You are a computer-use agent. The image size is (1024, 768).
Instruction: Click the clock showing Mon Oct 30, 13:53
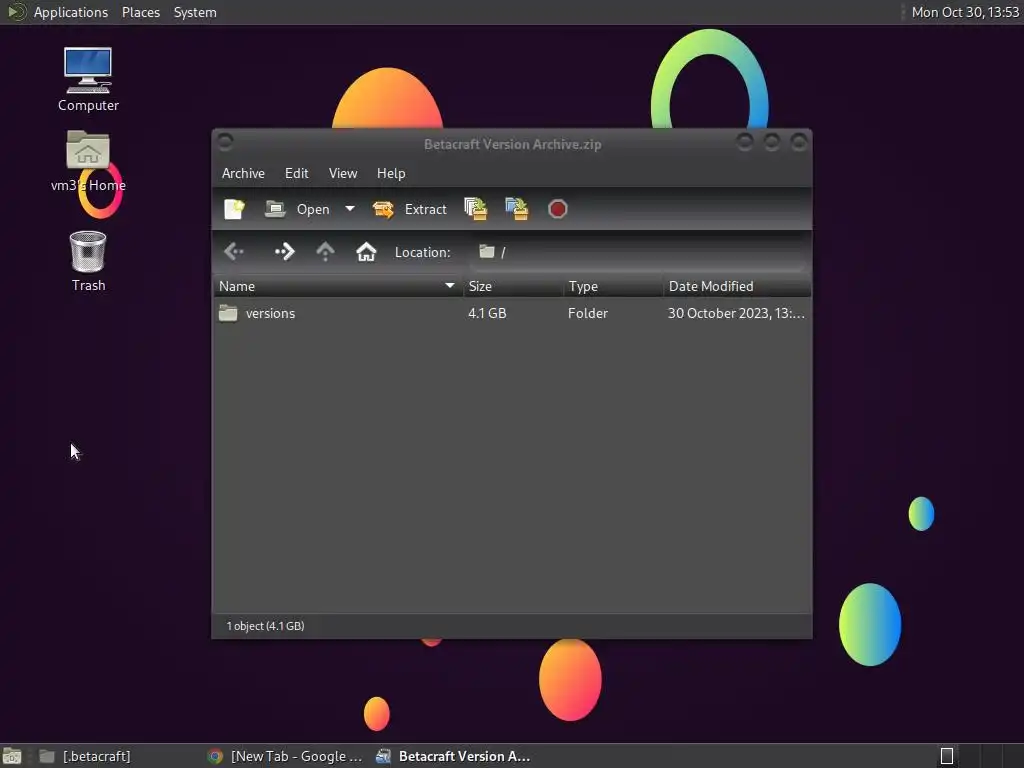tap(965, 12)
